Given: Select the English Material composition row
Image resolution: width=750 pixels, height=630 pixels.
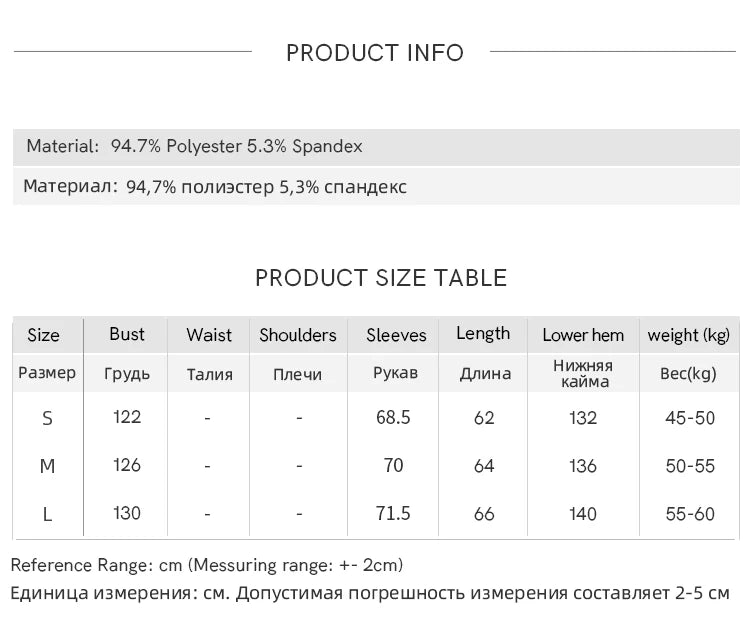Looking at the screenshot, I should (x=195, y=147).
